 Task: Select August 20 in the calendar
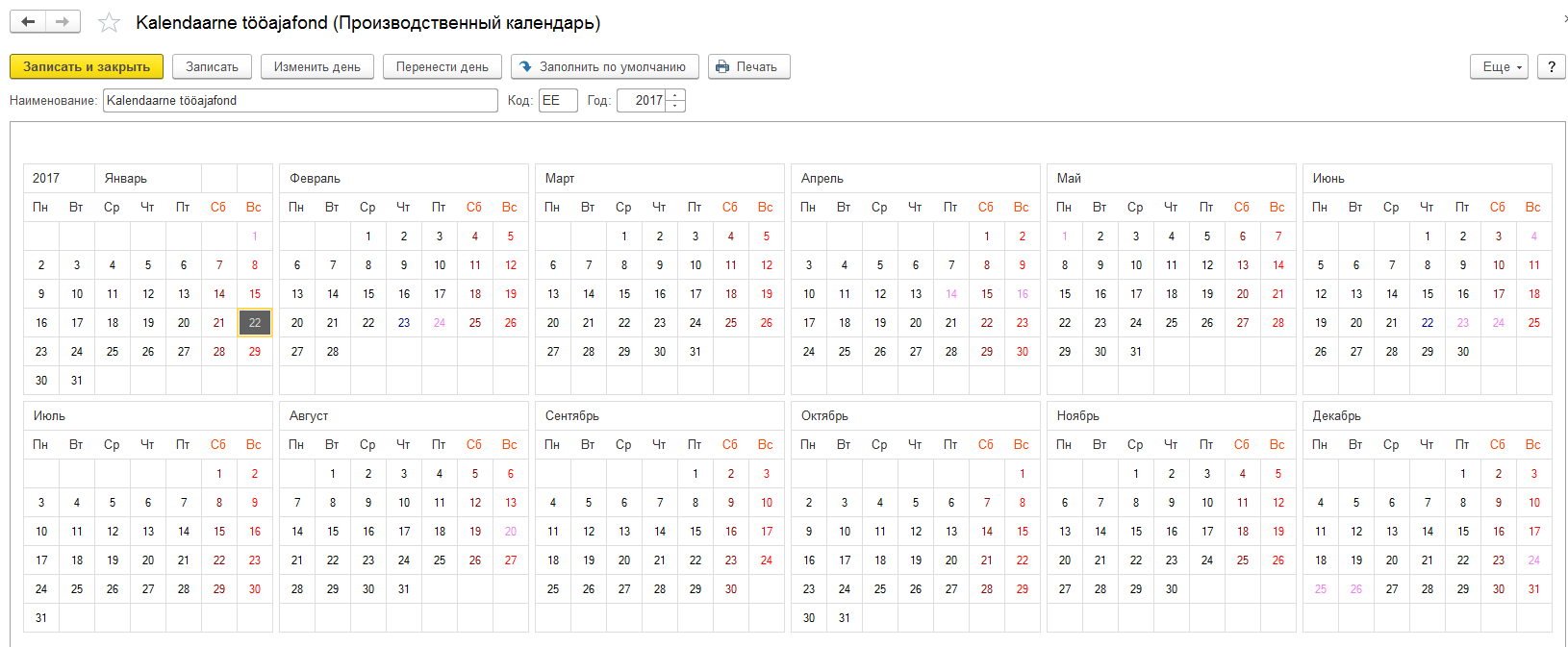pyautogui.click(x=511, y=532)
